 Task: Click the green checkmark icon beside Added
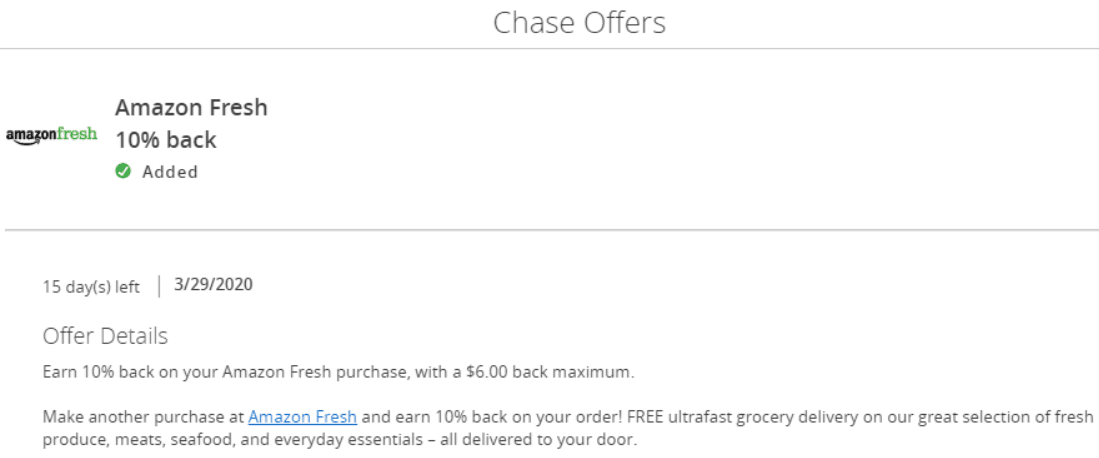(x=123, y=171)
